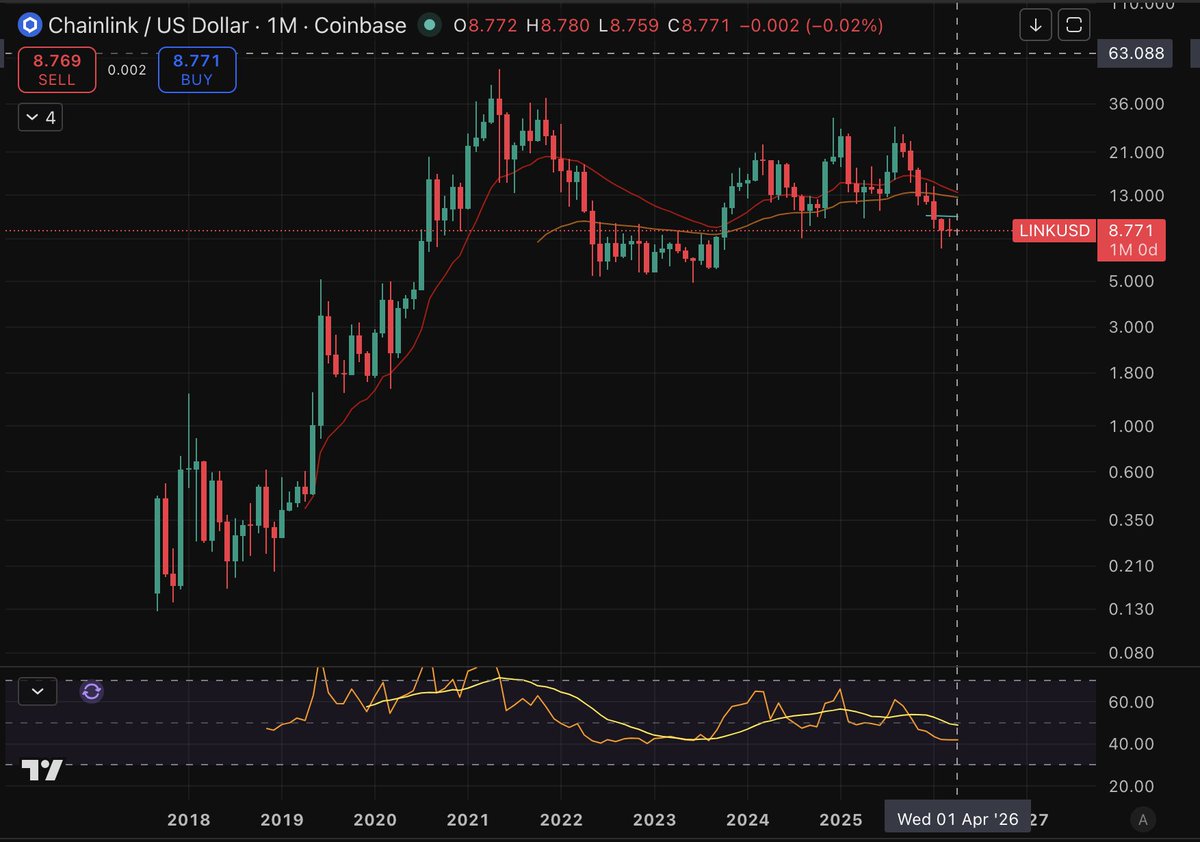Screen dimensions: 1200x842
Task: Click the 63.088 crosshair price label
Action: 1136,53
